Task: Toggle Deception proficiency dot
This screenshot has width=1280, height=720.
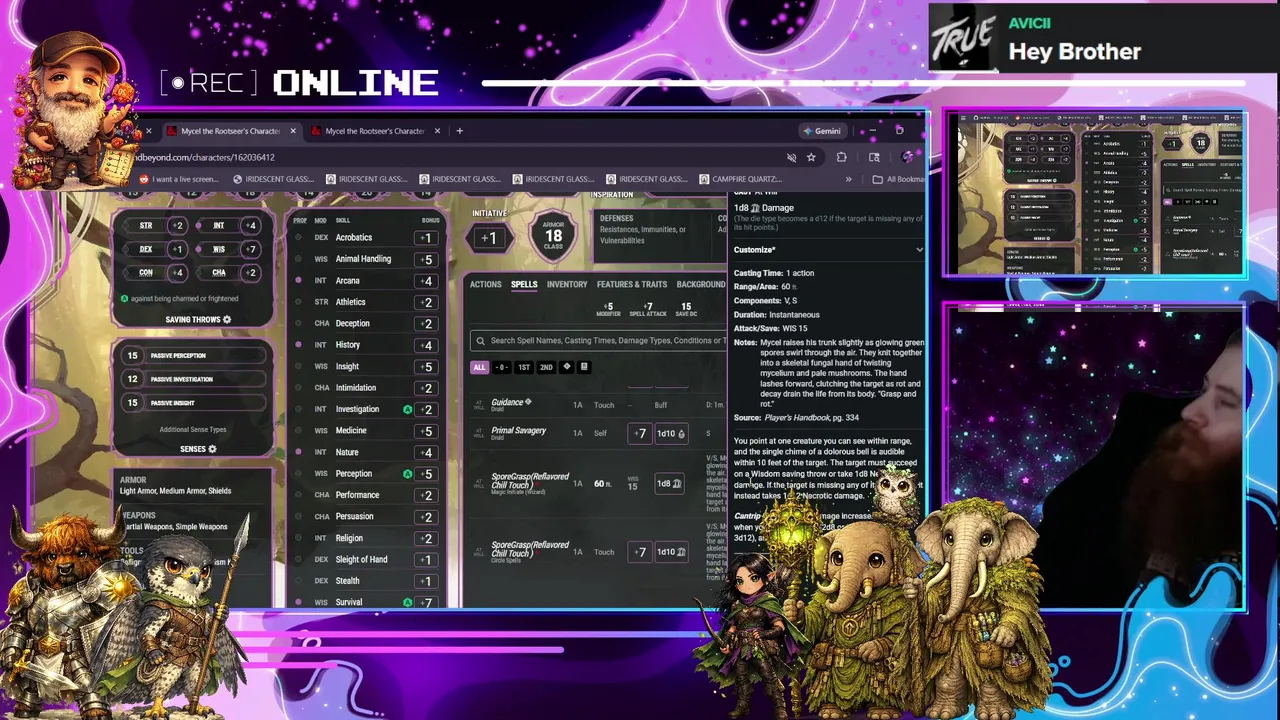Action: pyautogui.click(x=298, y=323)
